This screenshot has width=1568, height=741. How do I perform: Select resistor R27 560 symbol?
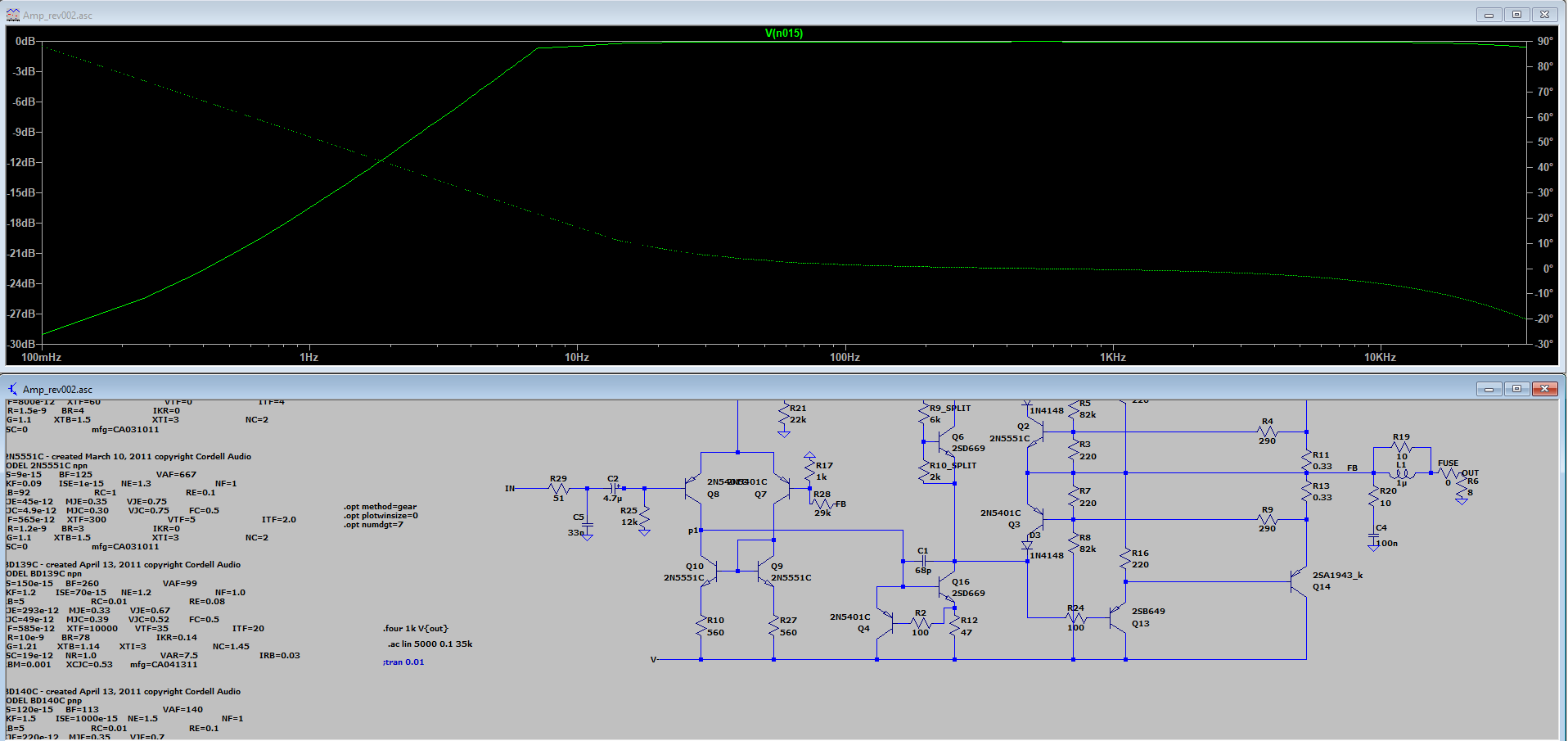pyautogui.click(x=773, y=626)
